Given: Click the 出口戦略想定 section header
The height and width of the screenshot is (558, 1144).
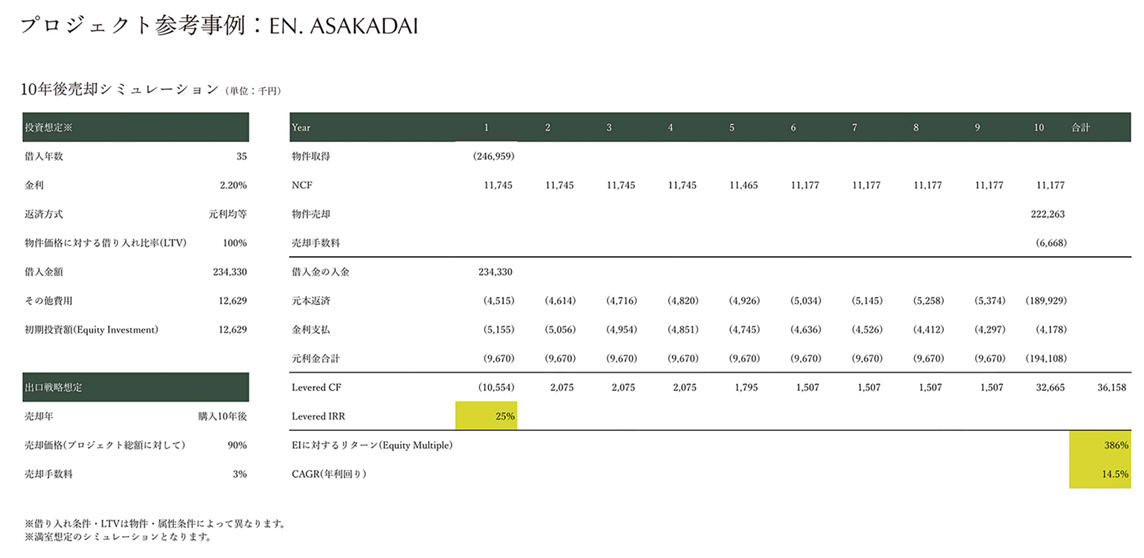Looking at the screenshot, I should click(135, 387).
